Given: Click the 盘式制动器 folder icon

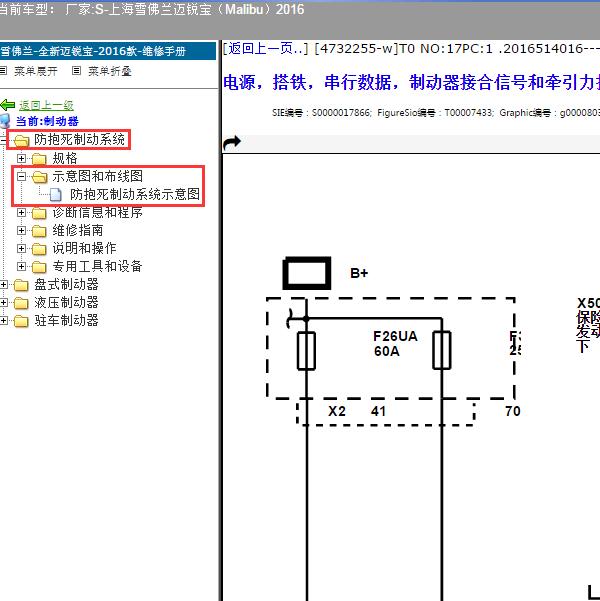Looking at the screenshot, I should 21,285.
